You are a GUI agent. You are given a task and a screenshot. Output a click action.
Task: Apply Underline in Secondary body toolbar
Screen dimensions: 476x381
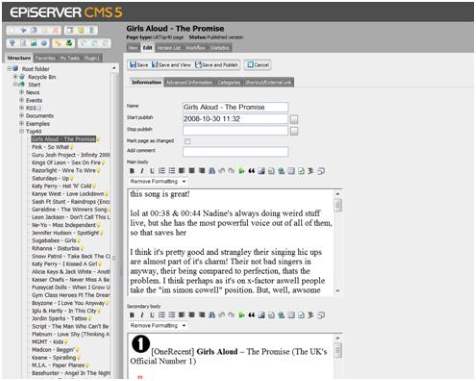[152, 315]
